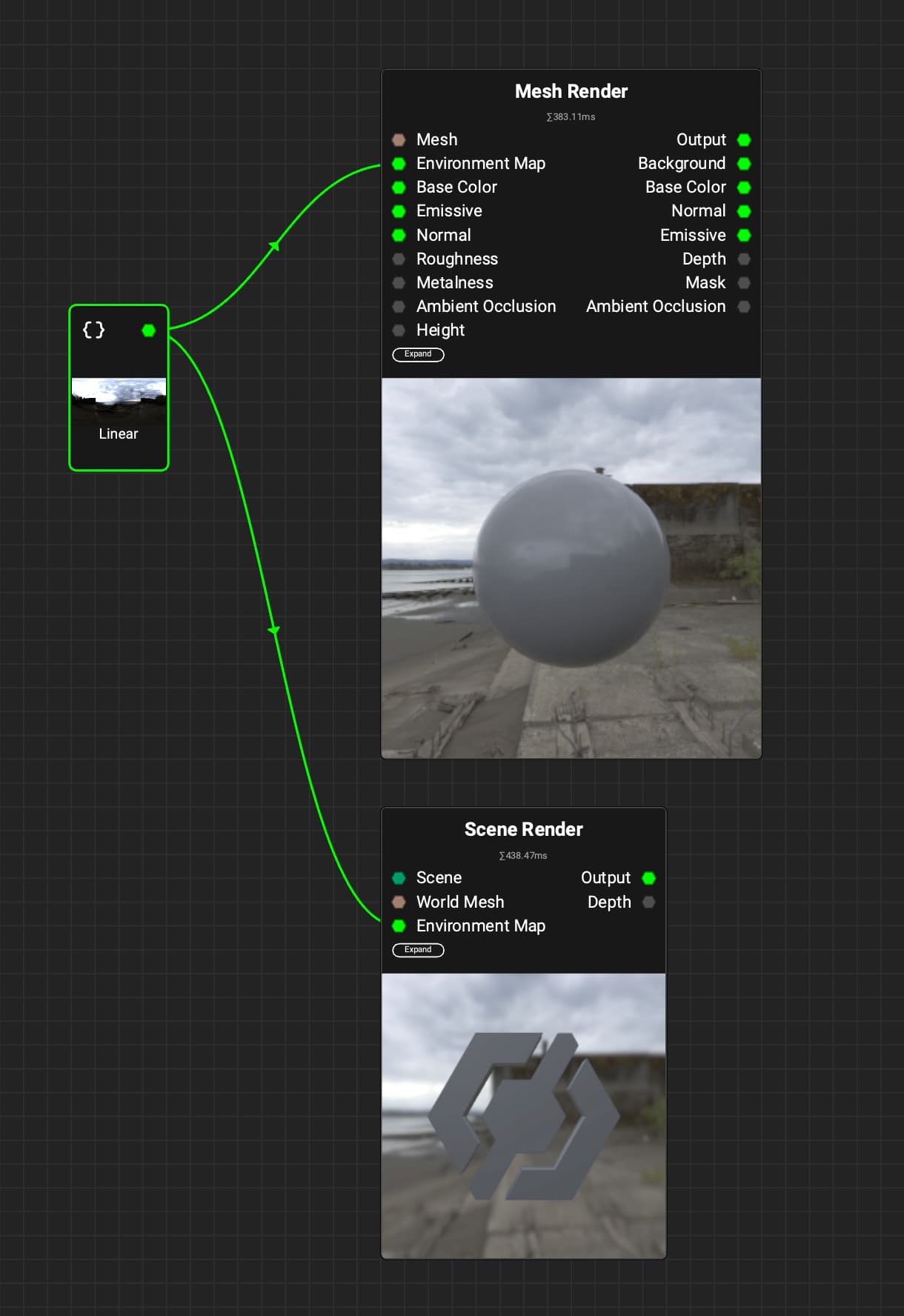Click the Metalness input socket
This screenshot has width=904, height=1316.
click(x=399, y=283)
